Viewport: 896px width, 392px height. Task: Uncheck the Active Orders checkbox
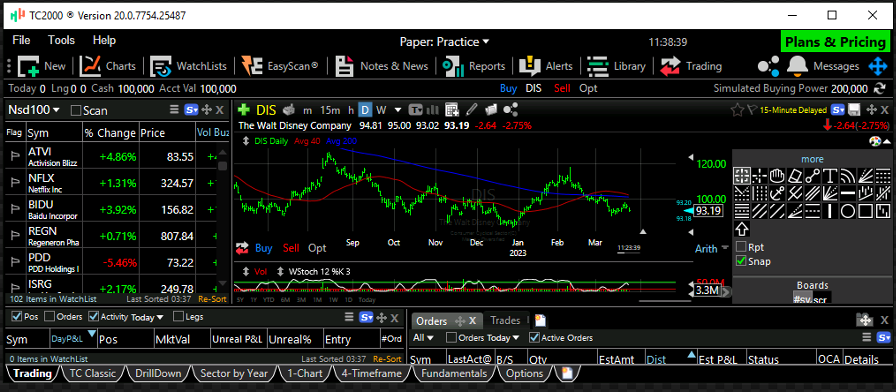[x=534, y=338]
